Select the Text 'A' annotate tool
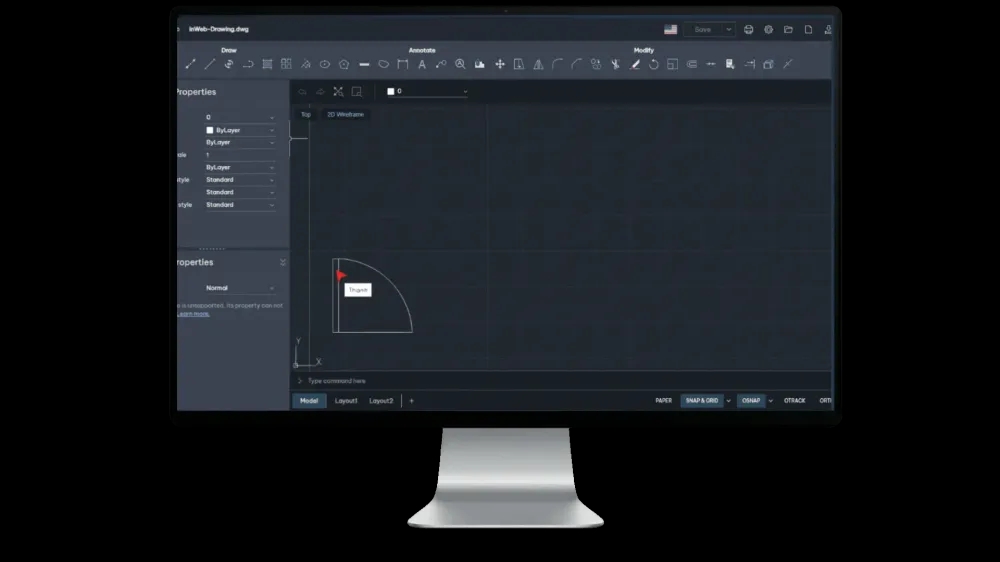The image size is (1000, 562). pyautogui.click(x=422, y=64)
